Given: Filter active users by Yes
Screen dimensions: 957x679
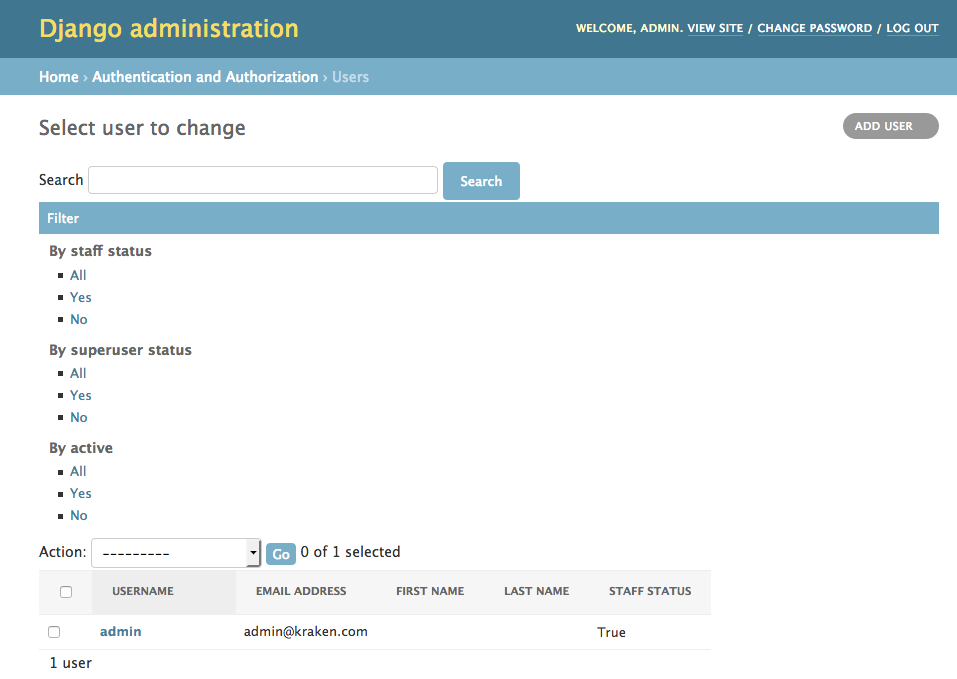Looking at the screenshot, I should click(x=81, y=493).
